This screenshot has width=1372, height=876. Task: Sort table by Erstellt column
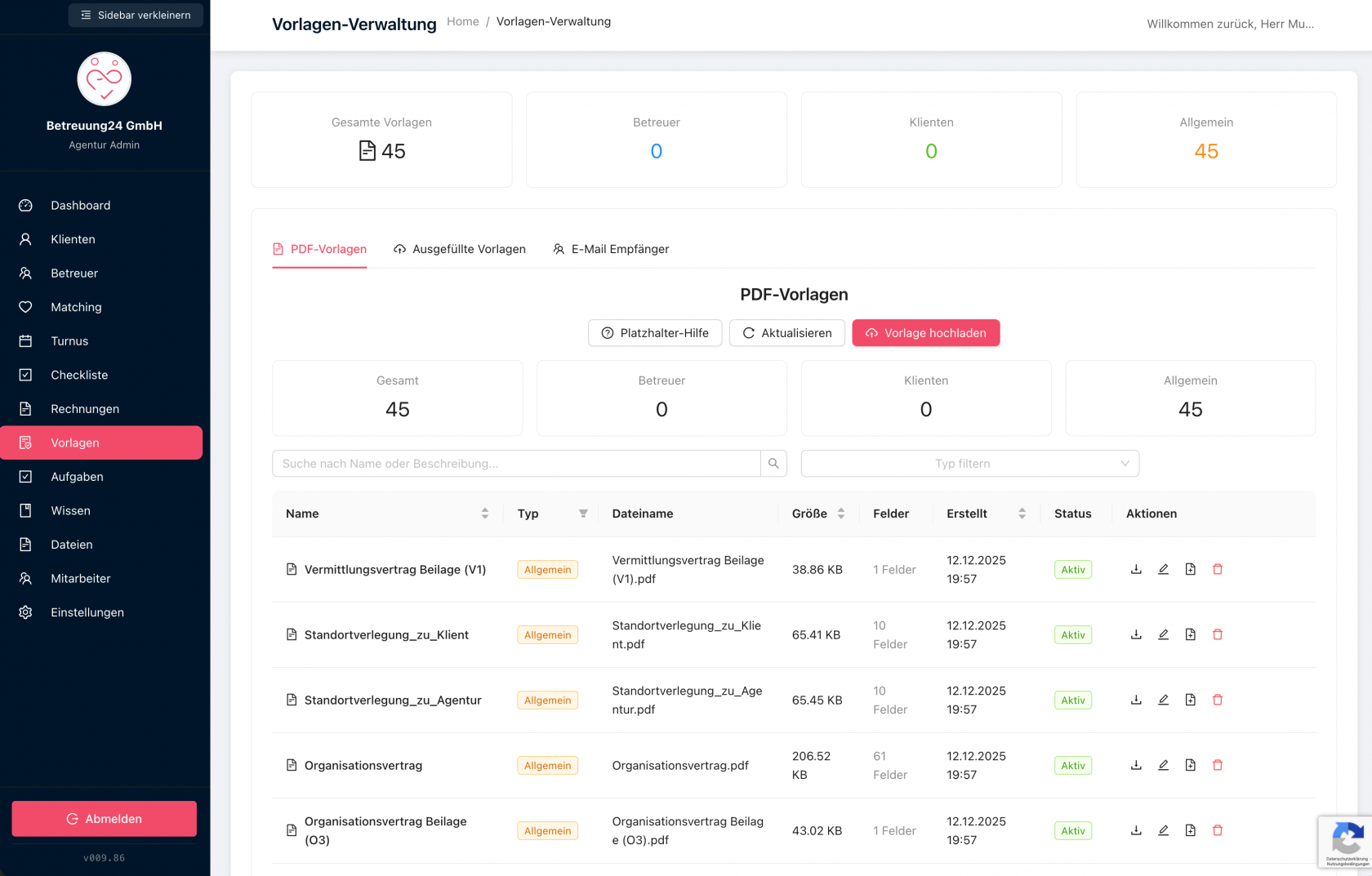click(1022, 514)
